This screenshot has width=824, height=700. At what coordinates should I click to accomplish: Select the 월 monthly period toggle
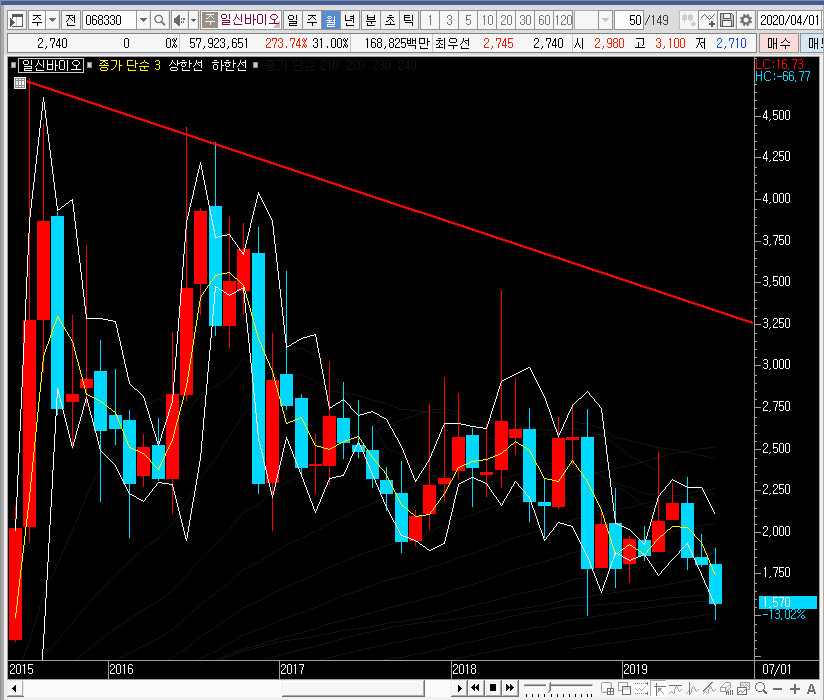pyautogui.click(x=330, y=20)
